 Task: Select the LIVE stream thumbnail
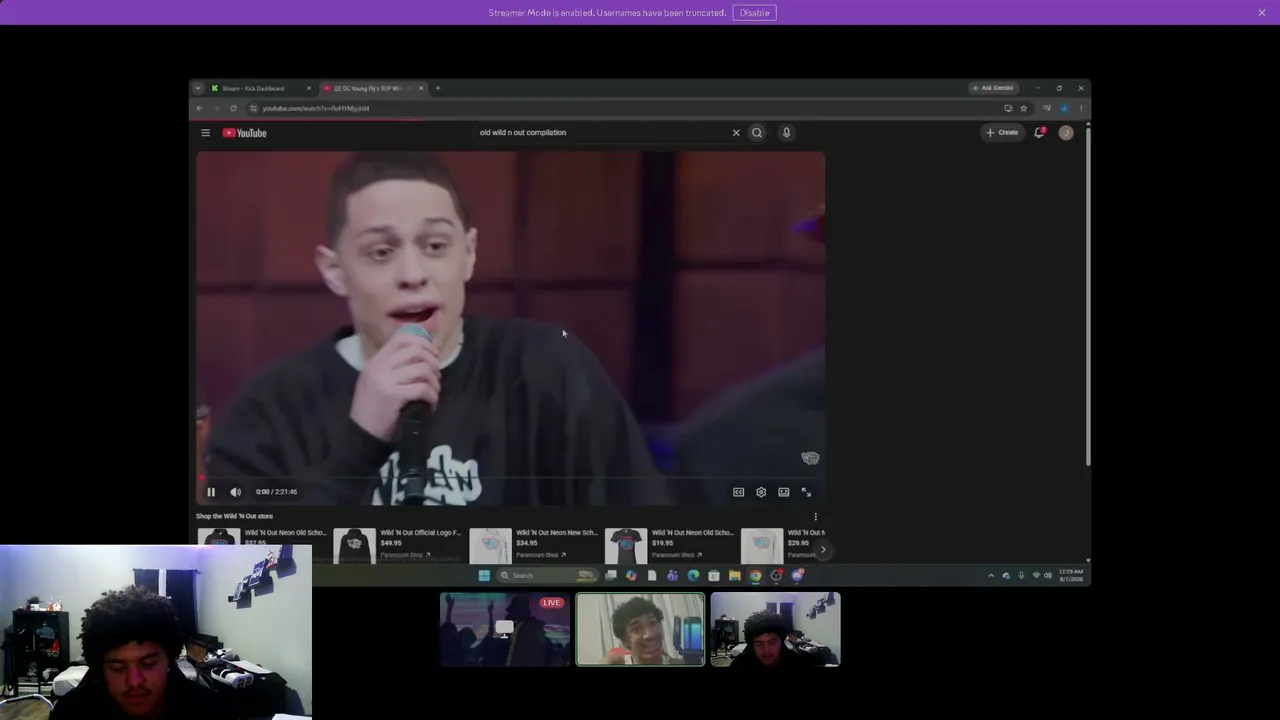(x=505, y=629)
